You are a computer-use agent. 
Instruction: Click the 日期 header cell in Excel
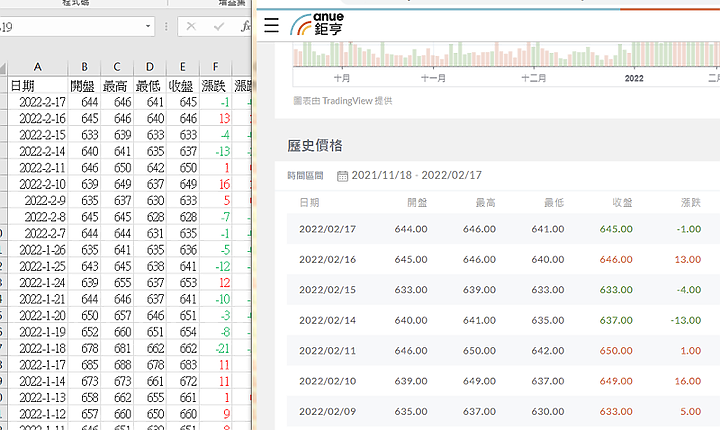click(x=38, y=86)
